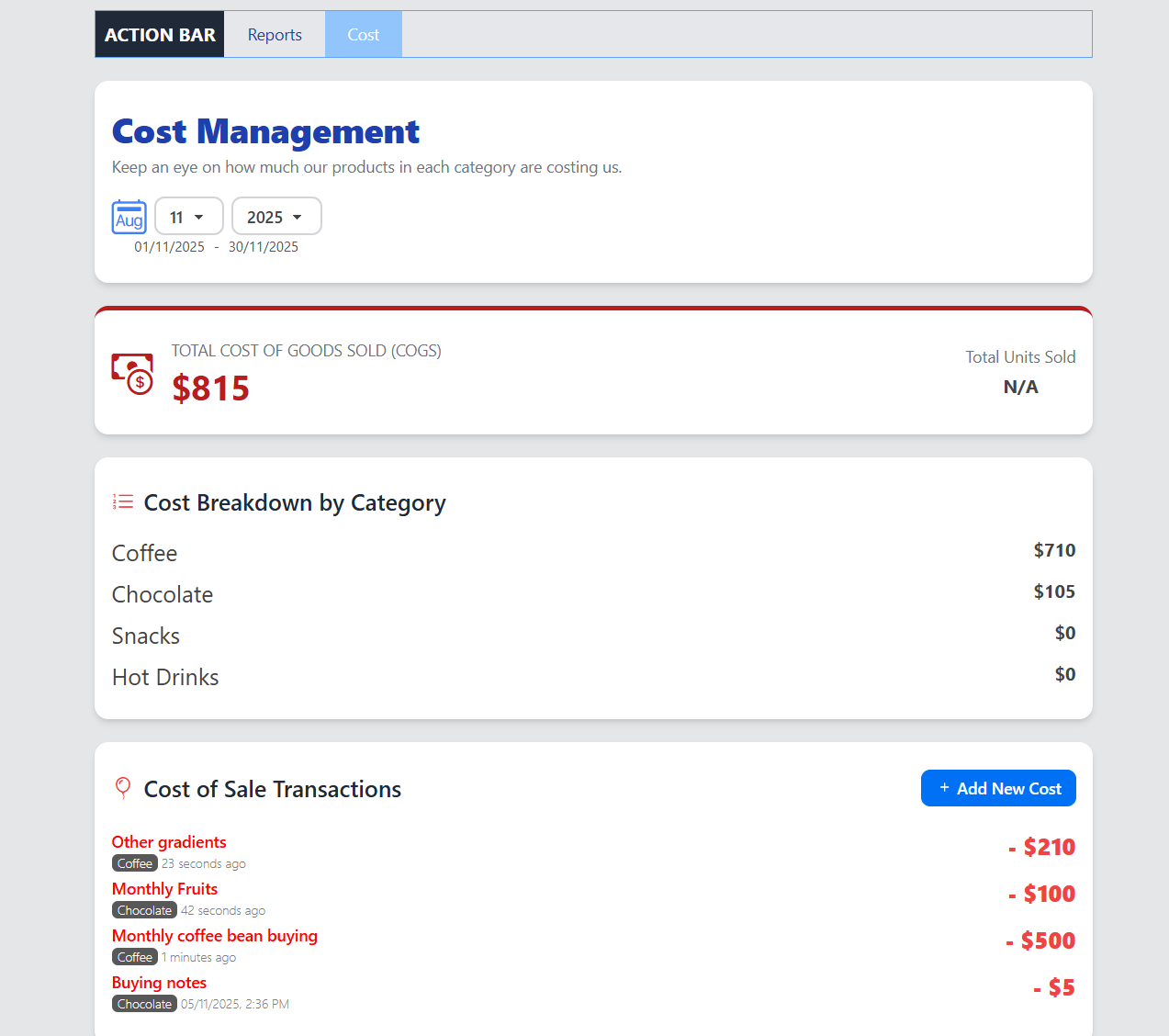Click the Add New Cost button
This screenshot has width=1169, height=1036.
coord(998,788)
